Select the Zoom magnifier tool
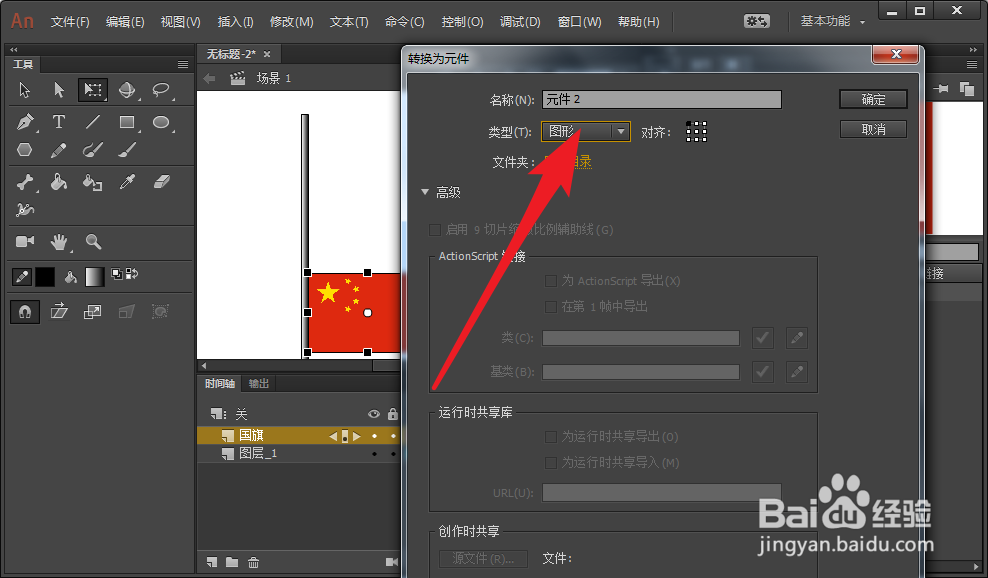The height and width of the screenshot is (578, 988). (93, 241)
